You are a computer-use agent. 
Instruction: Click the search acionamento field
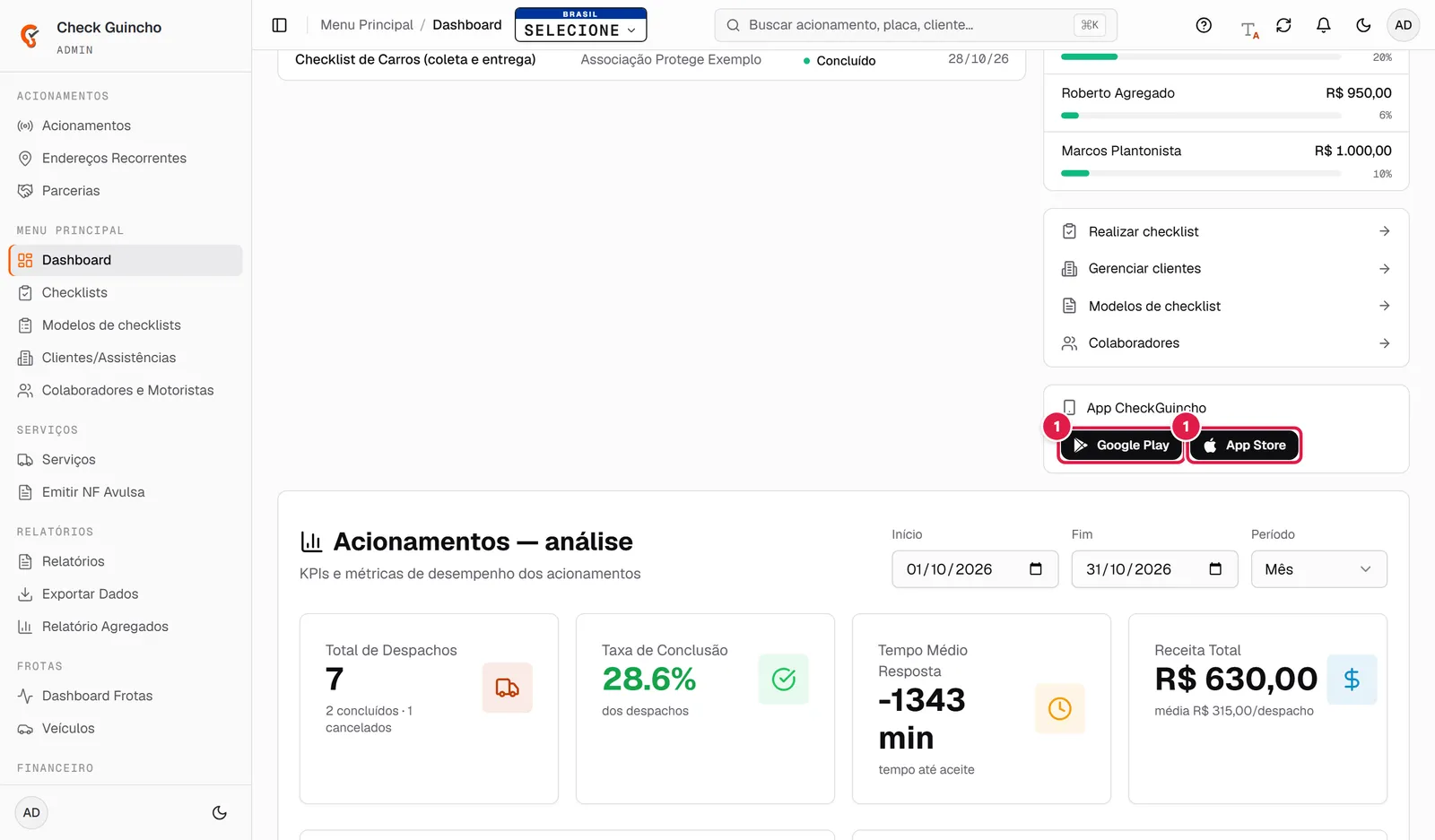click(916, 25)
